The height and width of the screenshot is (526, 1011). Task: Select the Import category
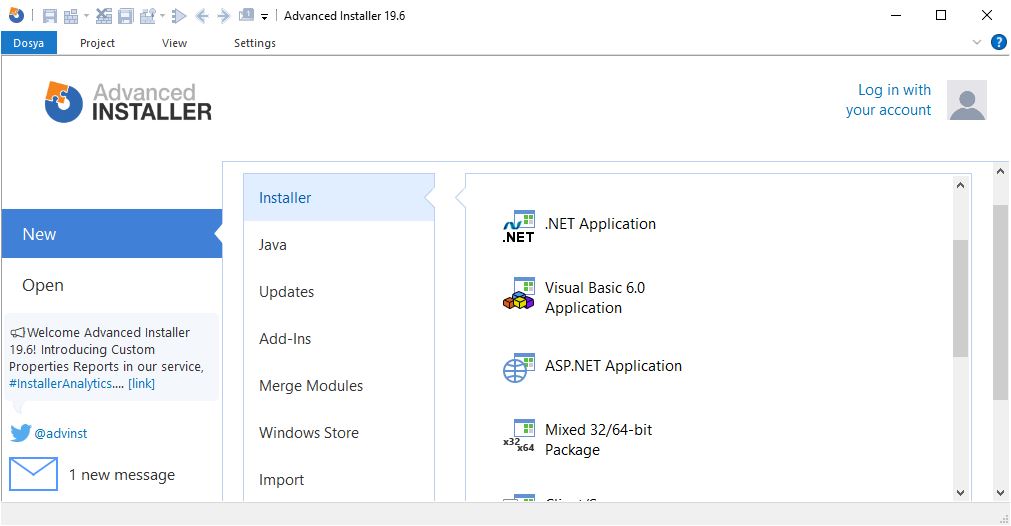339,480
